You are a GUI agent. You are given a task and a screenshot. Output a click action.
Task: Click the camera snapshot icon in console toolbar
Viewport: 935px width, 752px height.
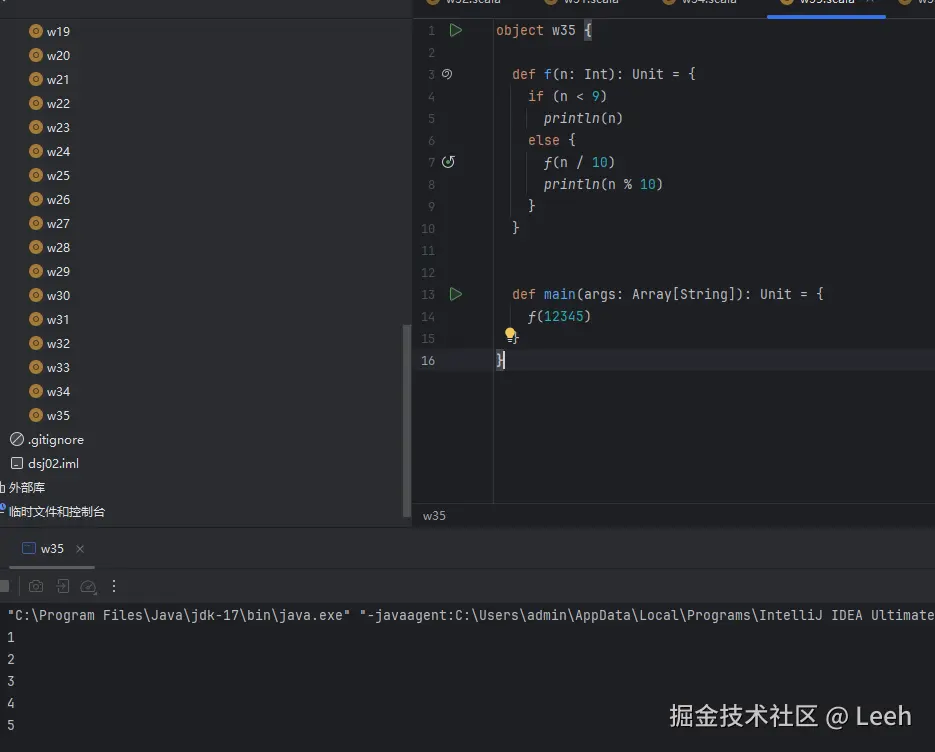36,586
